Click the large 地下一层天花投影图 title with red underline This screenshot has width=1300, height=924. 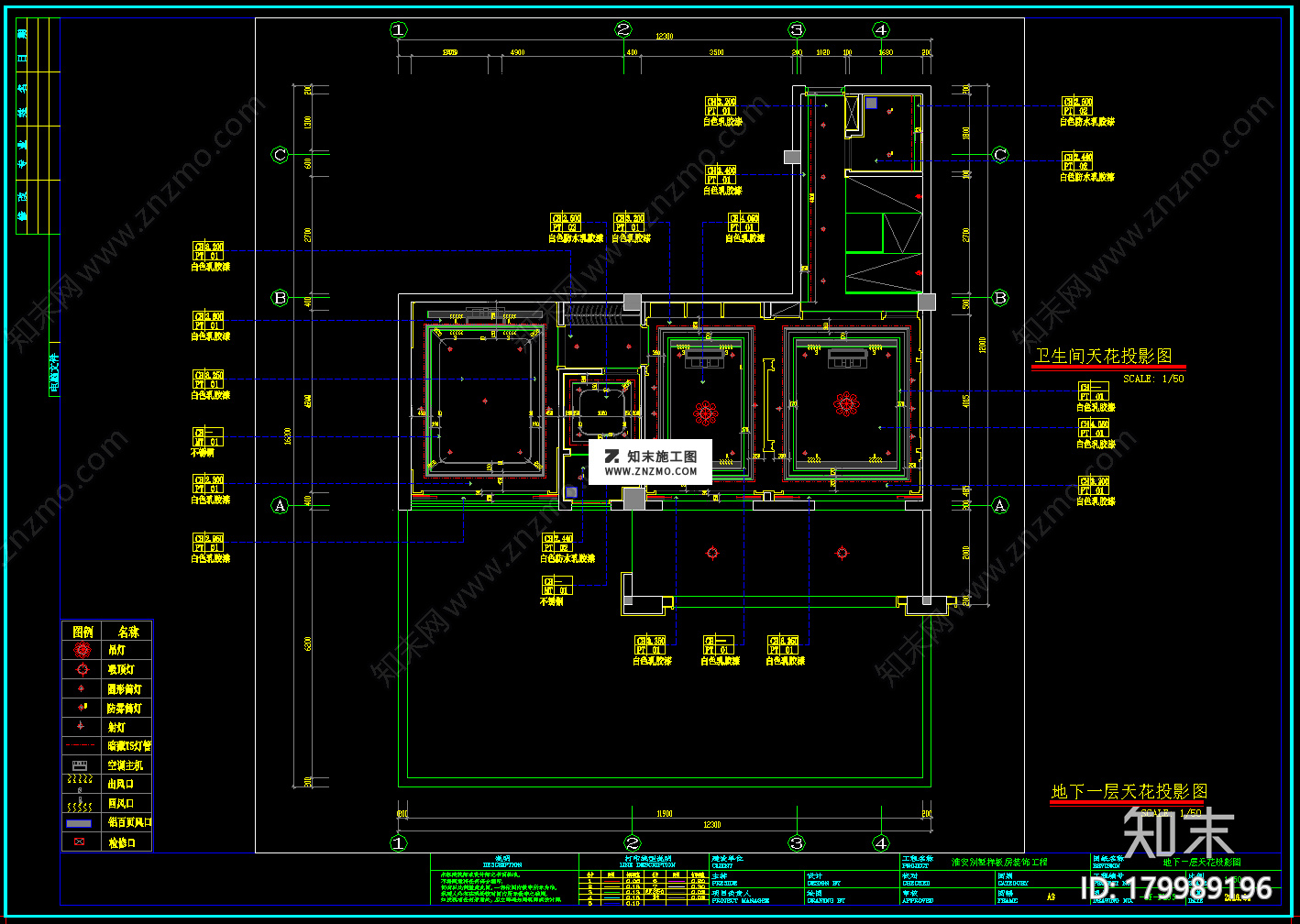pos(1129,791)
